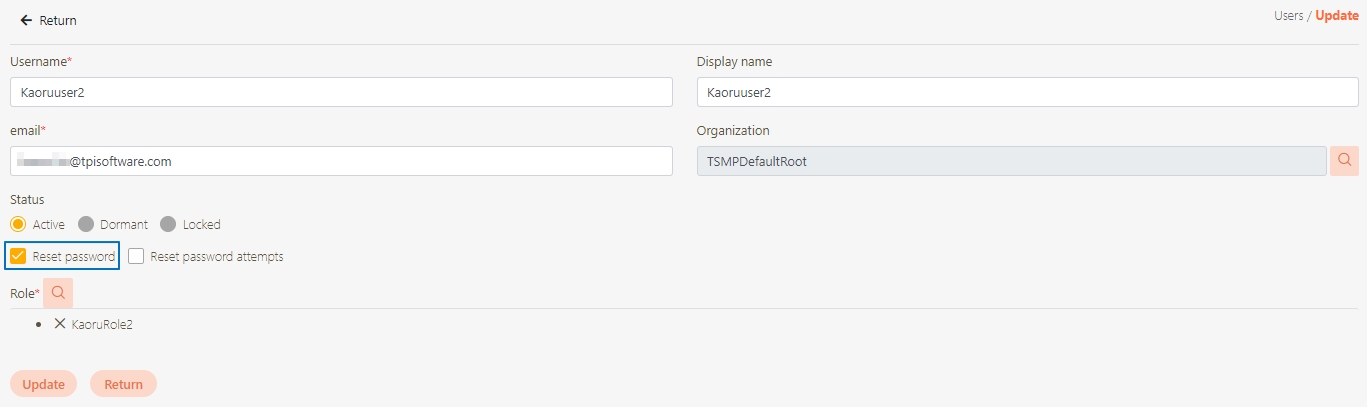Select the Active status radio button
Screen dimensions: 1367x407
point(18,224)
